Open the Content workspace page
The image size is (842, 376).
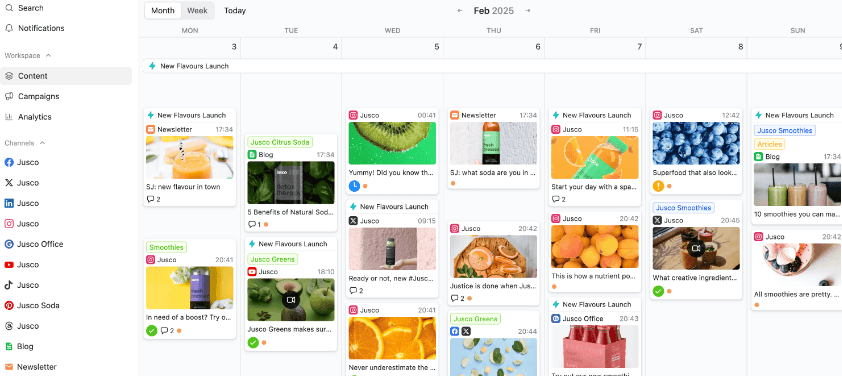(x=66, y=76)
